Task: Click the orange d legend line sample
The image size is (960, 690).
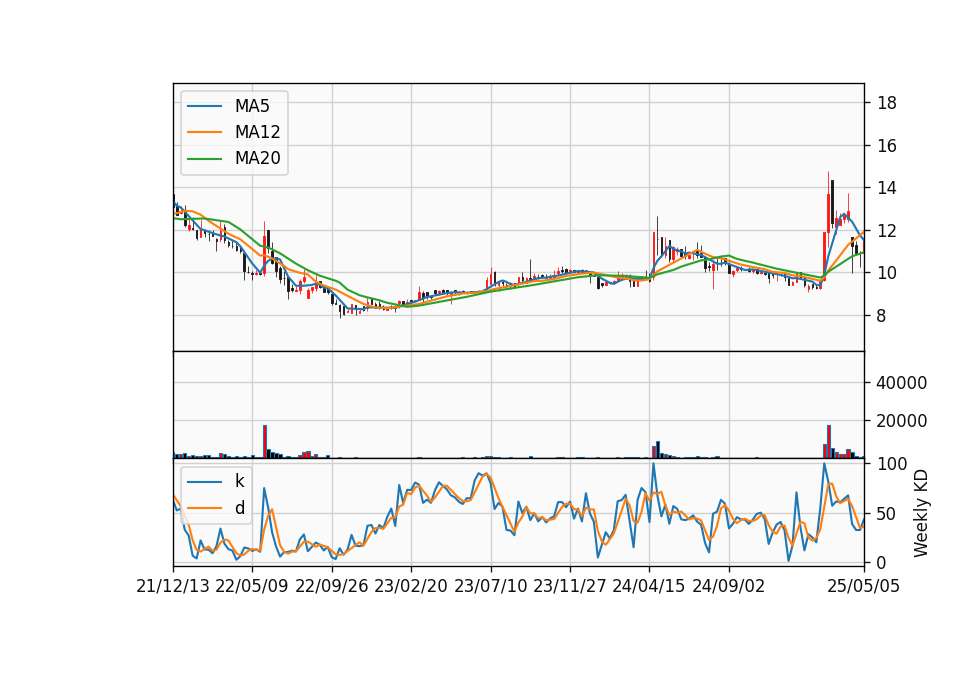Action: (204, 508)
